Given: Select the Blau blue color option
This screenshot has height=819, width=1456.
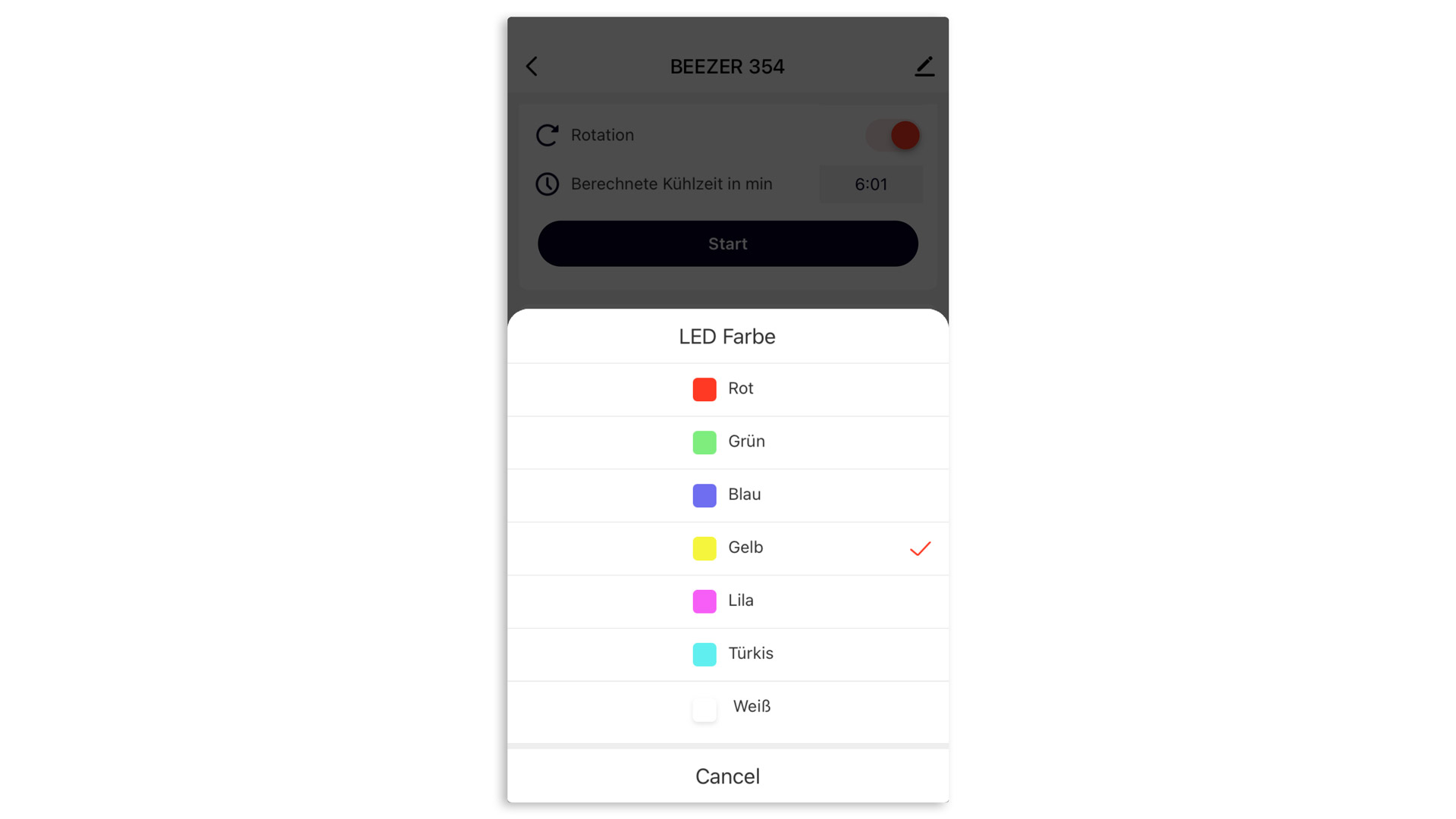Looking at the screenshot, I should click(727, 494).
